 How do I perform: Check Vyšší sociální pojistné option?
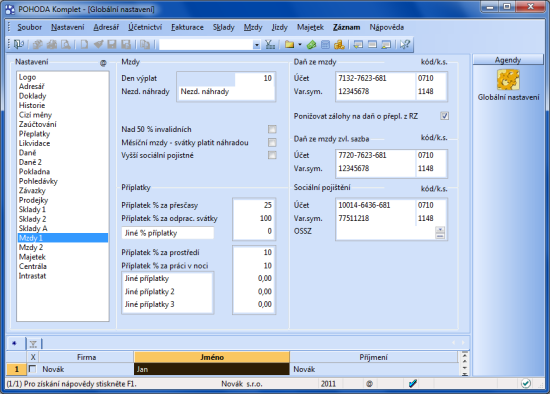click(272, 155)
